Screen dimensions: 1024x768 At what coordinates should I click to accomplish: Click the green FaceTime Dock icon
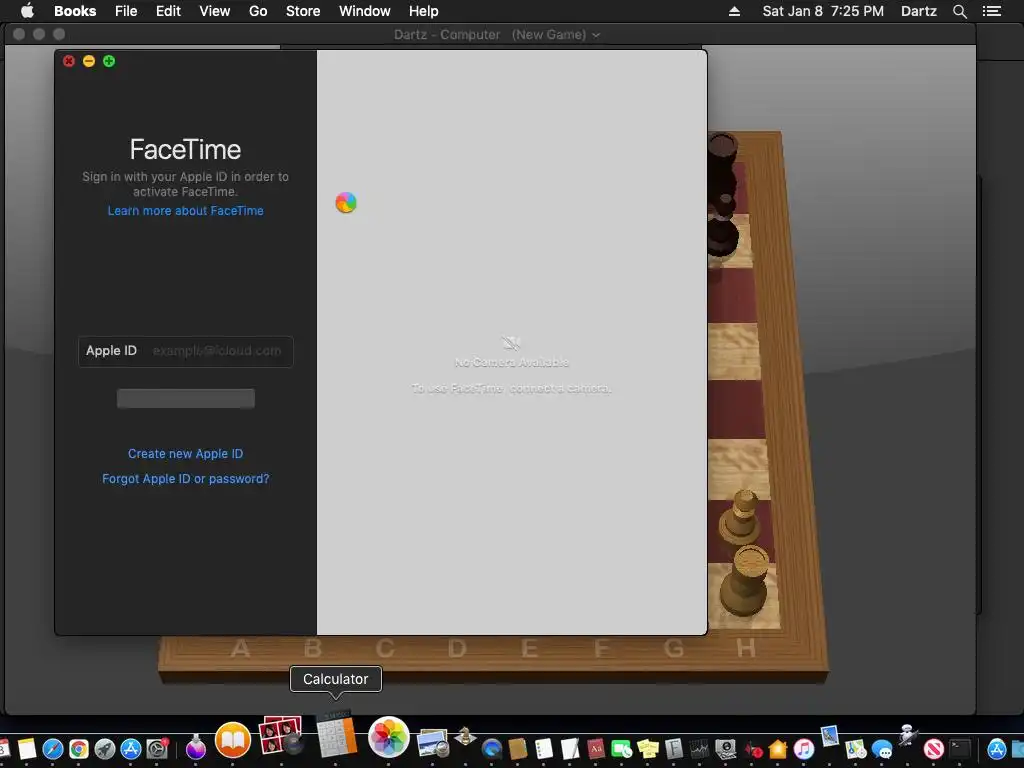click(x=622, y=748)
